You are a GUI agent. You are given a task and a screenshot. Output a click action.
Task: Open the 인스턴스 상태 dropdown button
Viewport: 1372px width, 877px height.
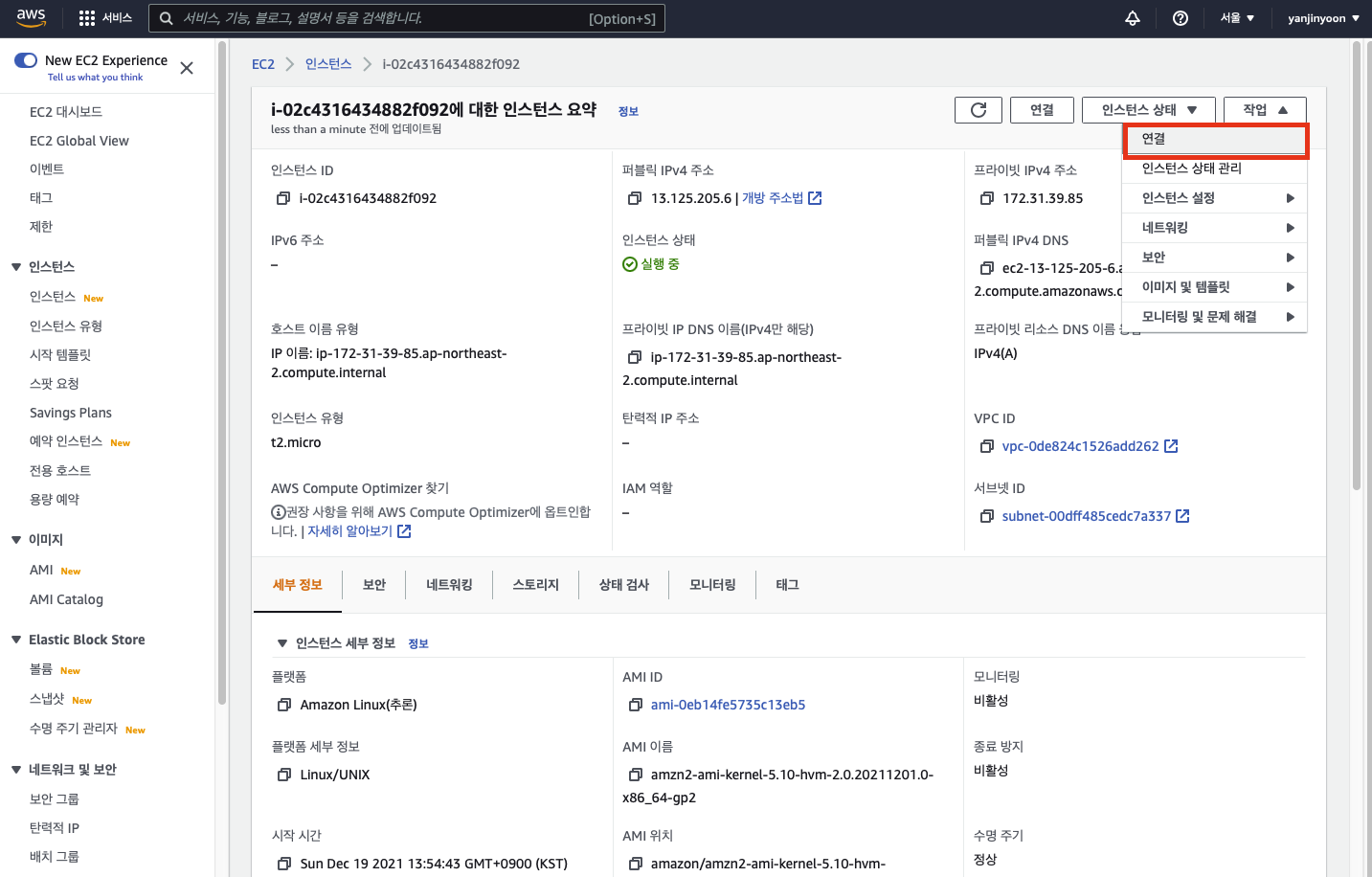coord(1149,110)
